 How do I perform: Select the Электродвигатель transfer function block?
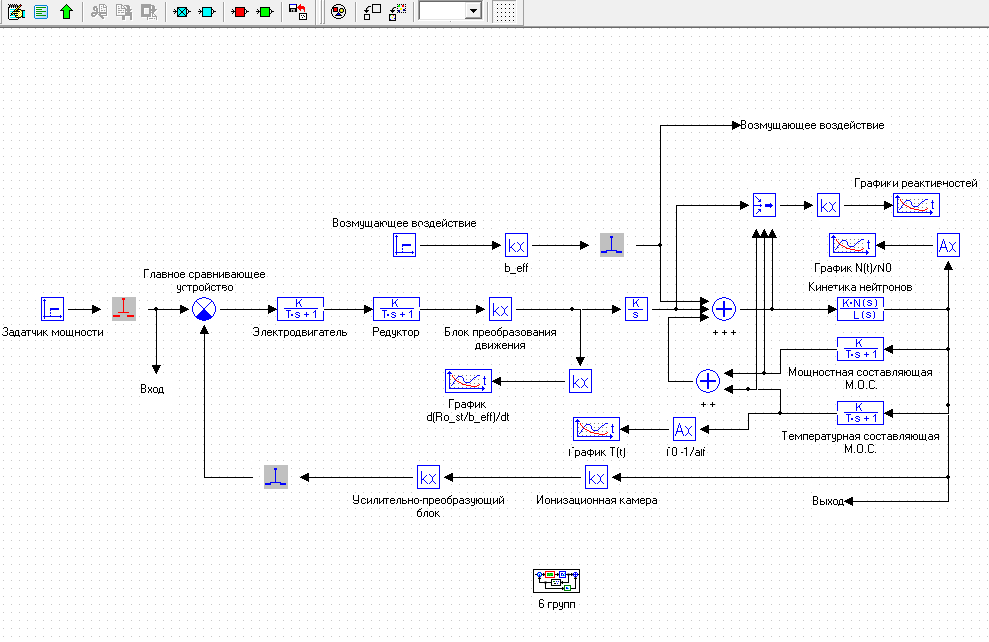pos(299,309)
